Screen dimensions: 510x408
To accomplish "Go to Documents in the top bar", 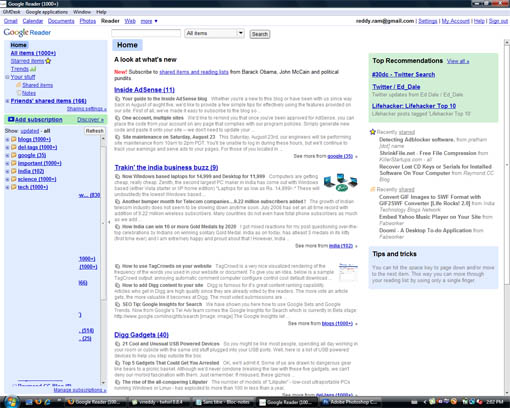I will point(61,21).
